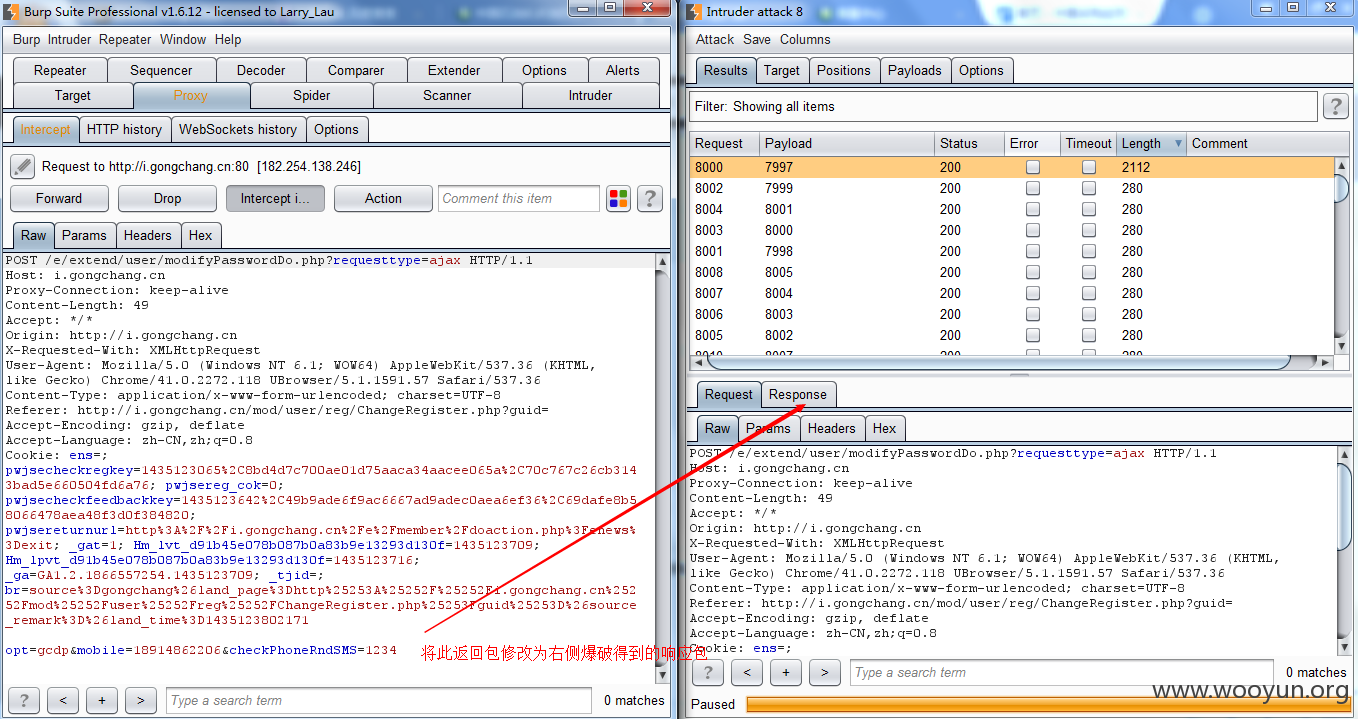Tick Timeout checkbox for request 8008
This screenshot has width=1358, height=719.
click(x=1088, y=273)
